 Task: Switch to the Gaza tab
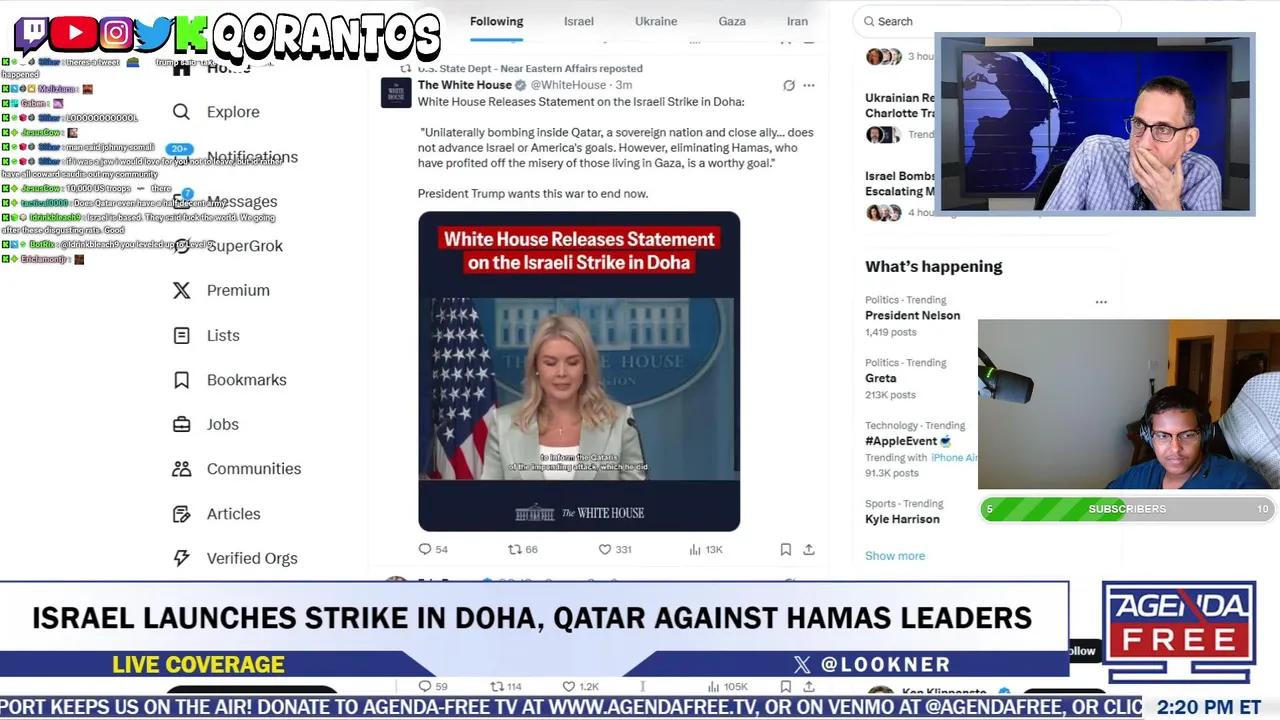tap(732, 21)
